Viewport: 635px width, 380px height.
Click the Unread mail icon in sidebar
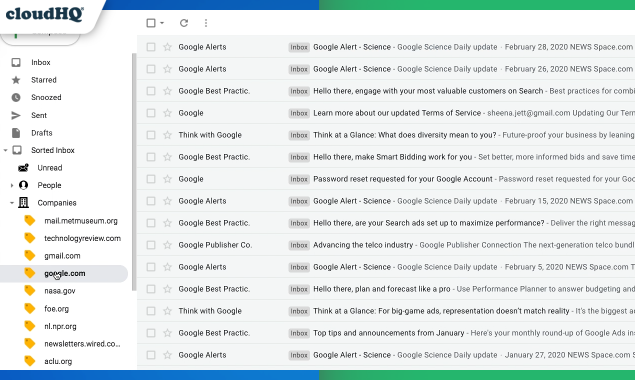coord(23,168)
